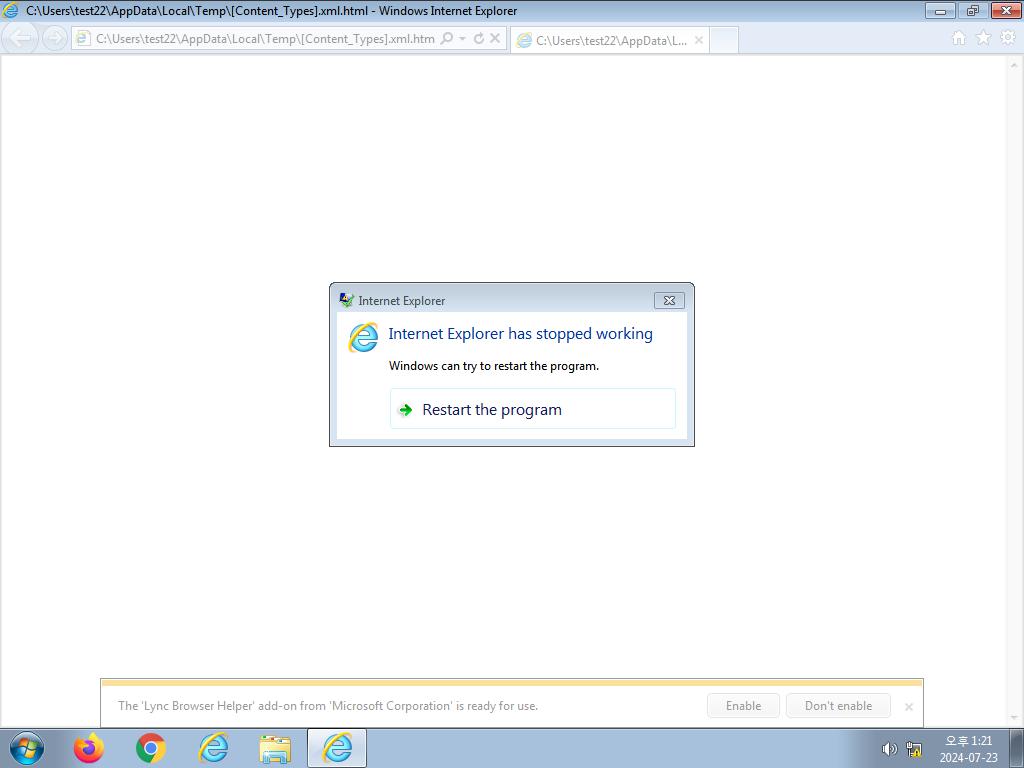Open the address bar search magnifier

point(447,39)
